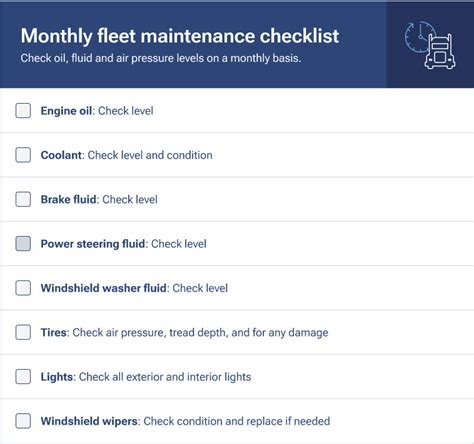
Task: Check off Windshield washer fluid
Action: [23, 288]
